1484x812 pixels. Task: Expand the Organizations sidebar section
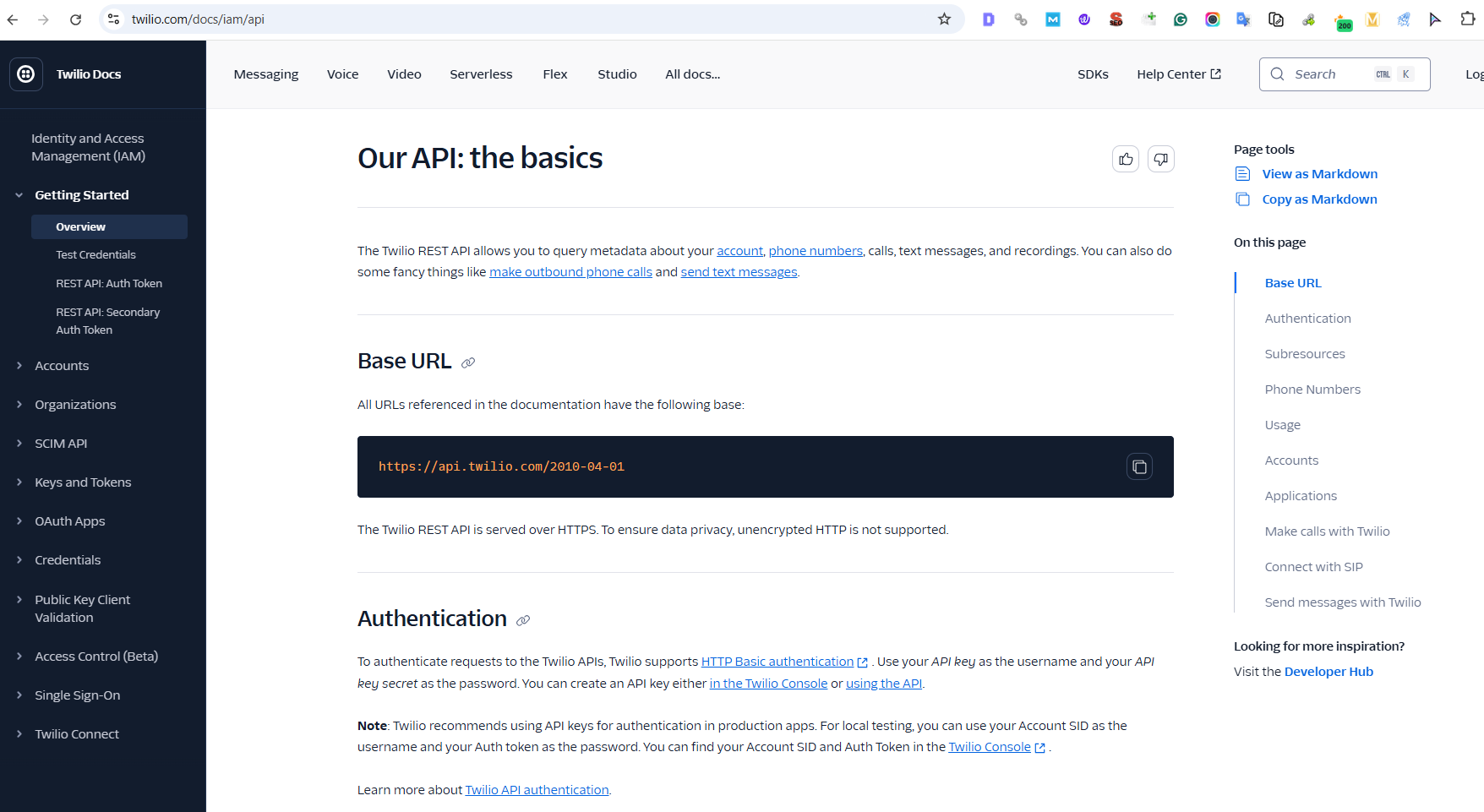pos(19,405)
